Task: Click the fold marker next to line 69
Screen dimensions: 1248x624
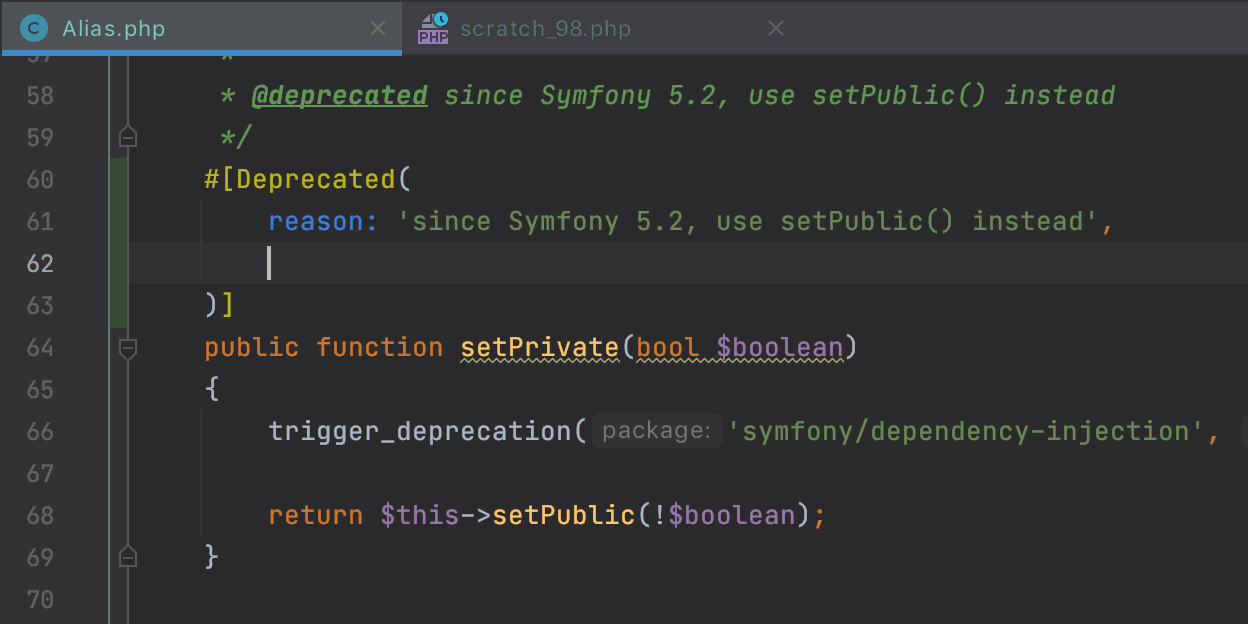Action: point(128,557)
